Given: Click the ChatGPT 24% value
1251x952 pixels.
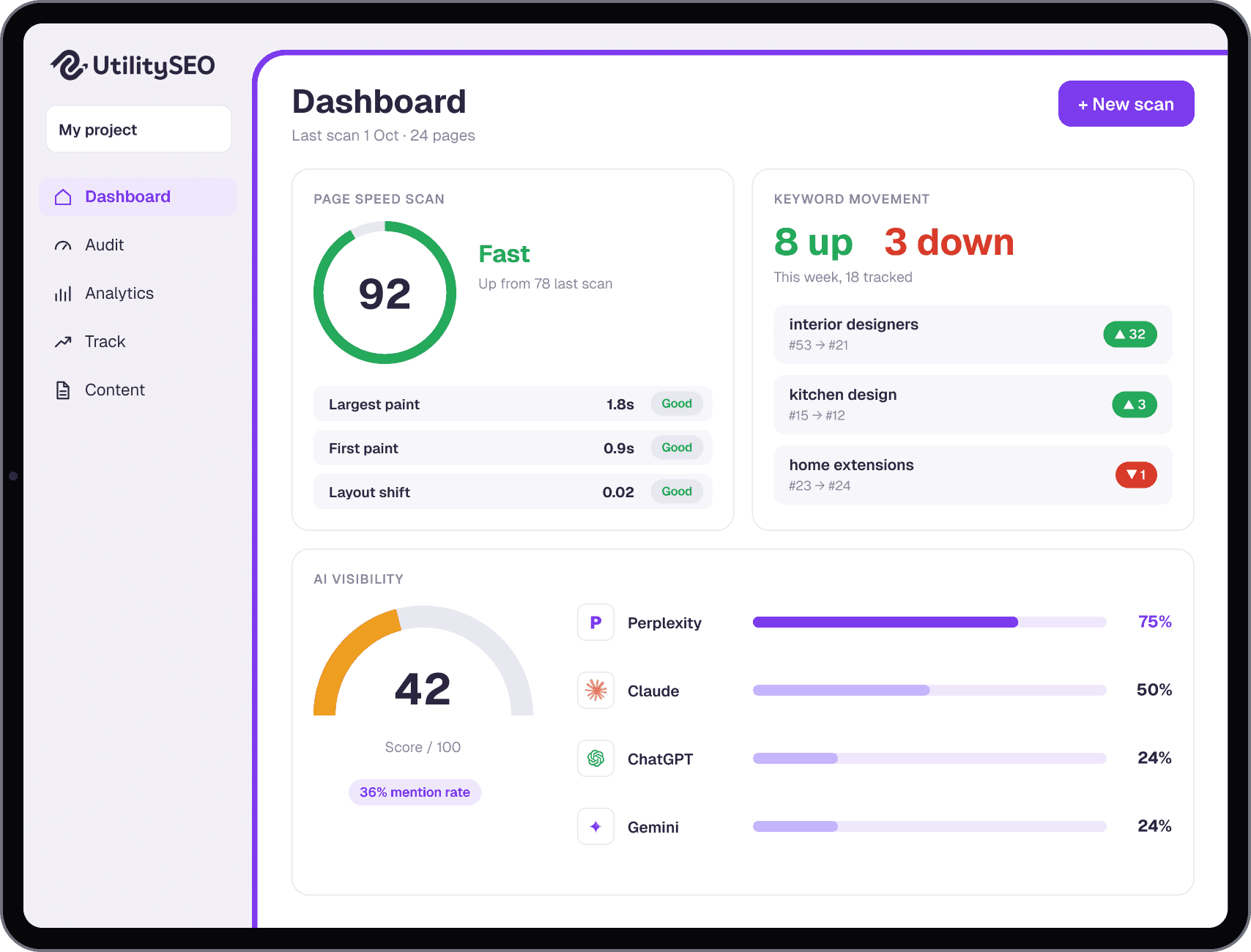Looking at the screenshot, I should point(1154,758).
